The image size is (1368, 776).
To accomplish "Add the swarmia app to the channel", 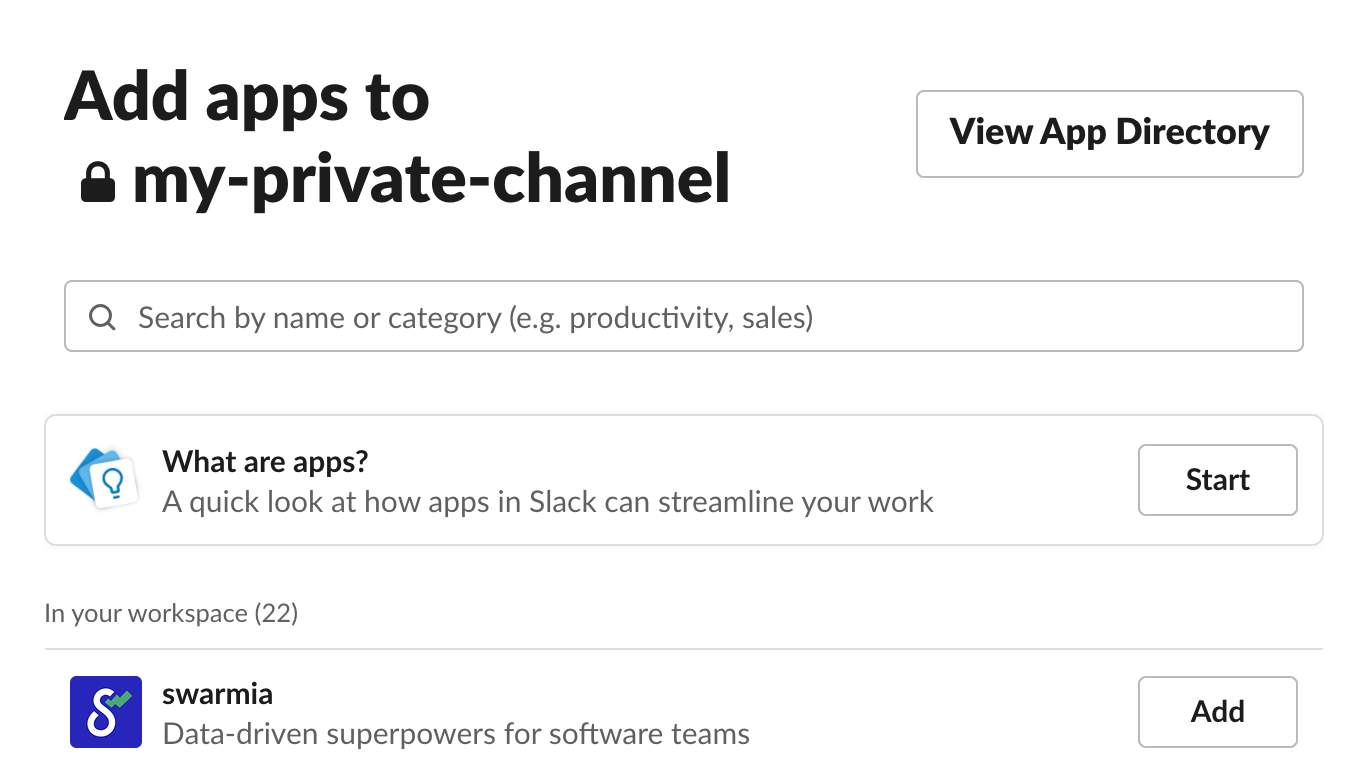I will (1217, 712).
